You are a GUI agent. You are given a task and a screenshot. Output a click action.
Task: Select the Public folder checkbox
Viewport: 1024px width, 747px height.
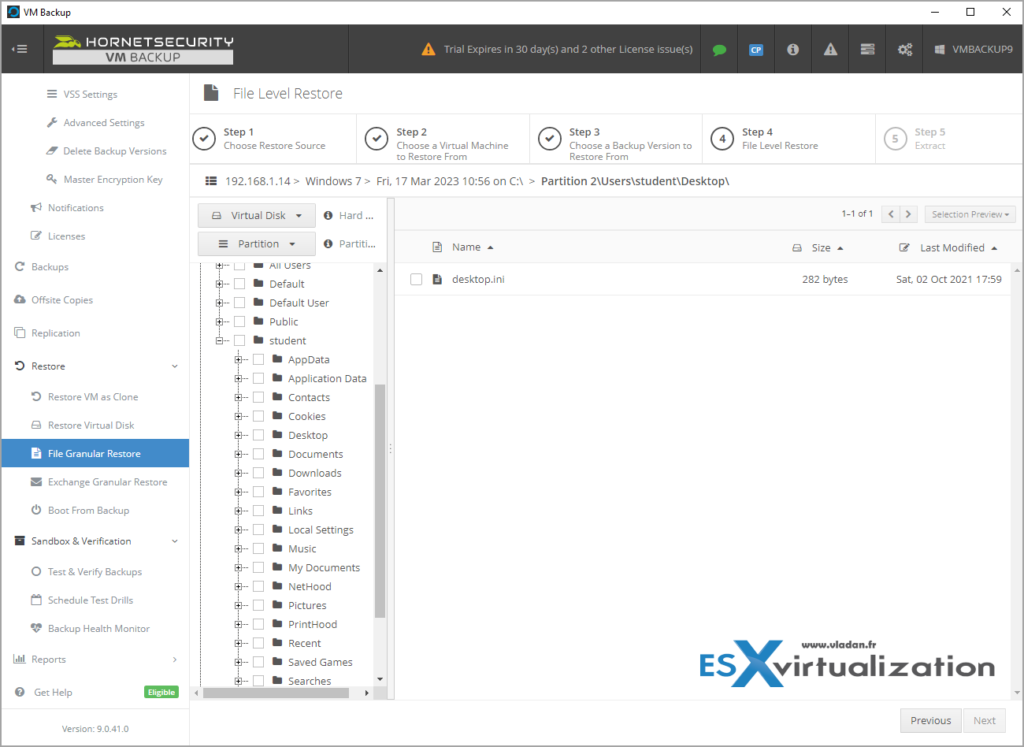pos(240,321)
